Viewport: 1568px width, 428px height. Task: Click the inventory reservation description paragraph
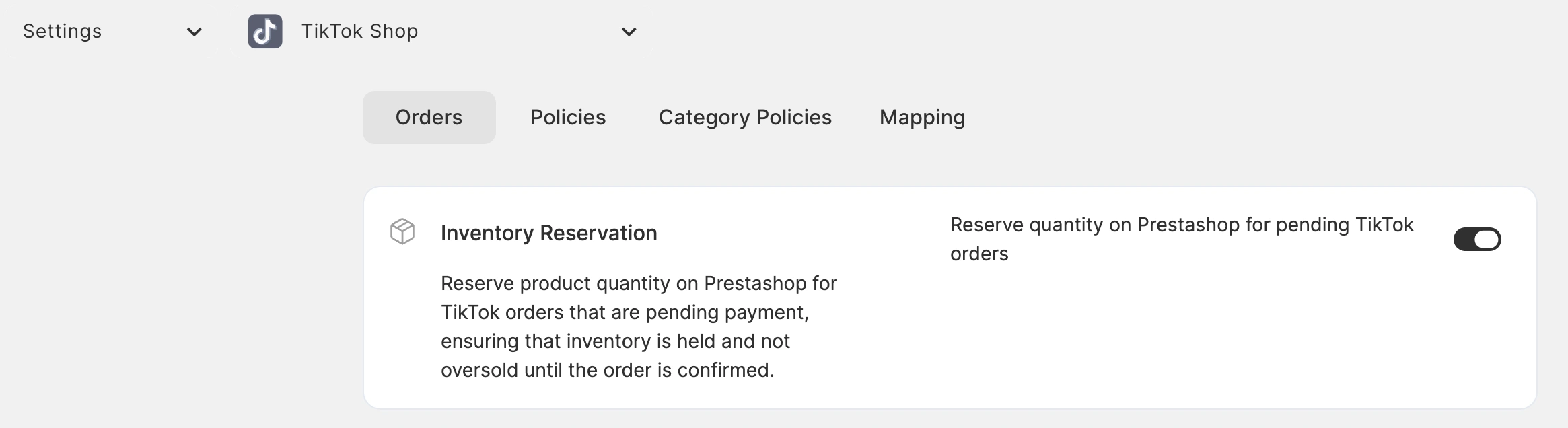(x=639, y=326)
